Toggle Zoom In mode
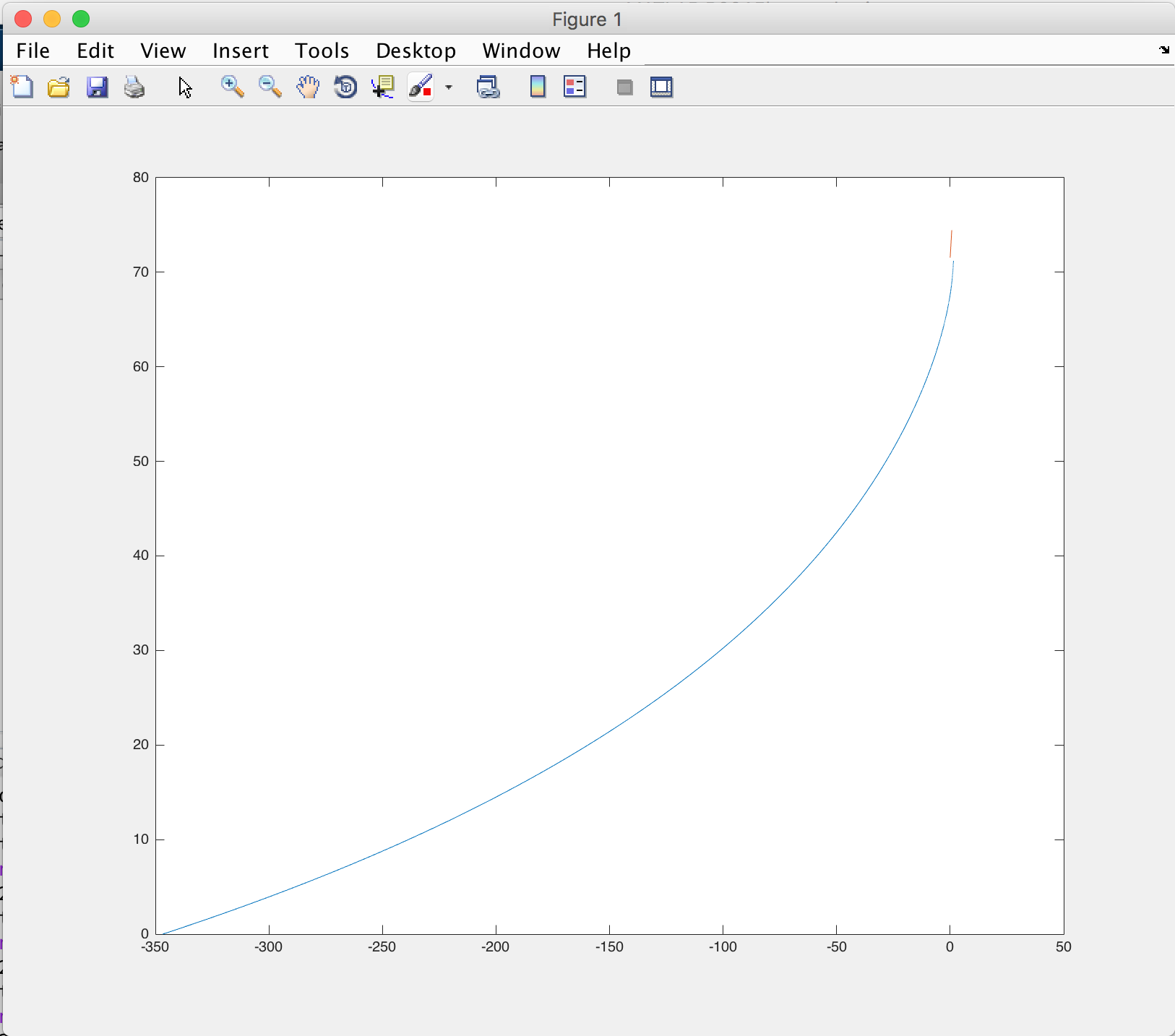The height and width of the screenshot is (1036, 1175). [x=233, y=87]
